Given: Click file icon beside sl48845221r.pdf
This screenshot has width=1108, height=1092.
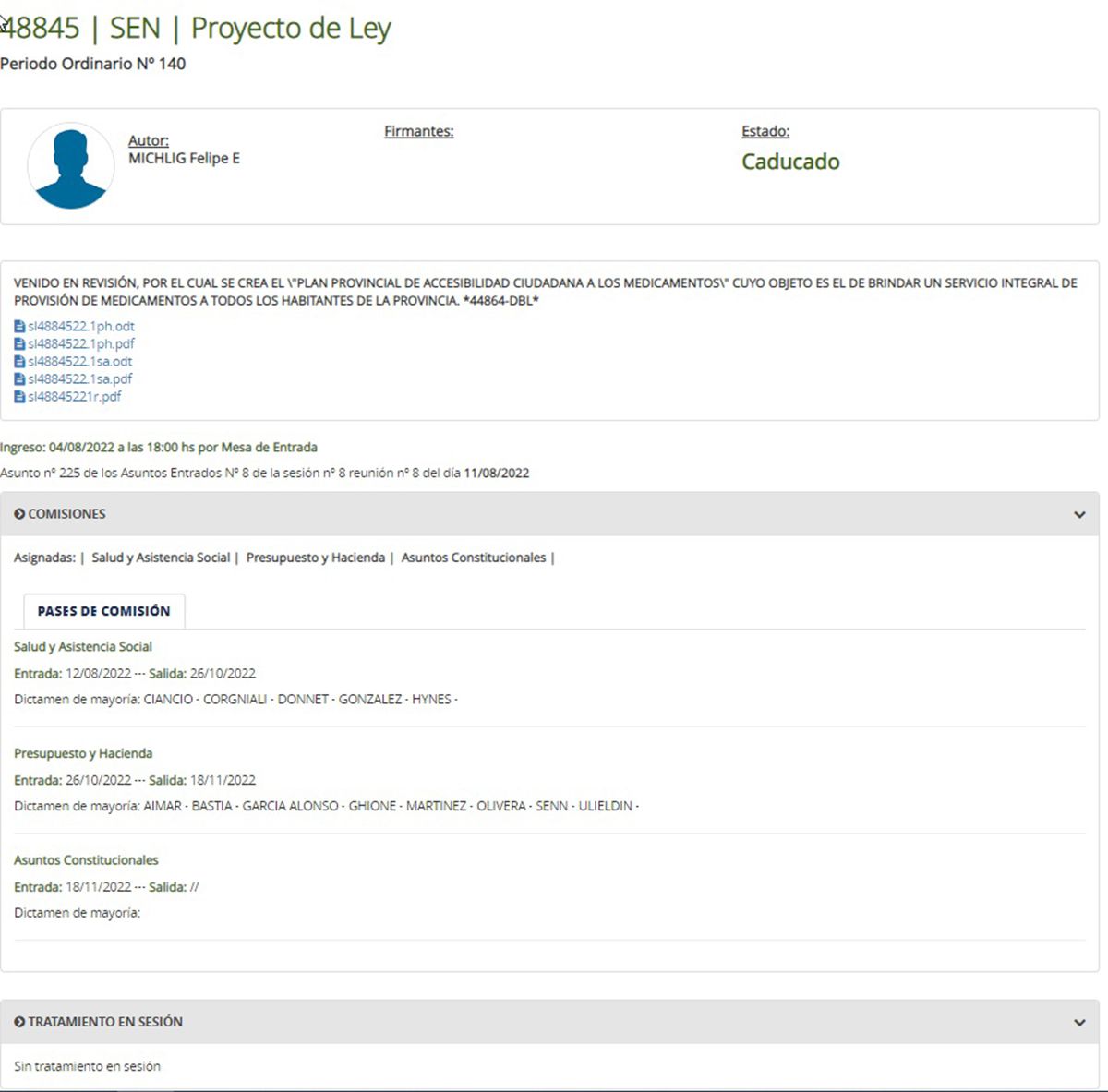Looking at the screenshot, I should (x=19, y=397).
